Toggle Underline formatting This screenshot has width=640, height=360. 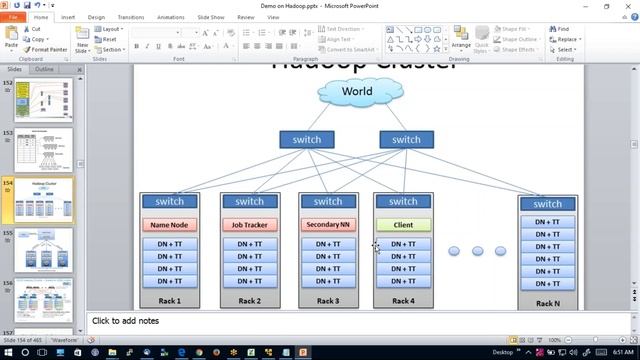click(x=158, y=46)
